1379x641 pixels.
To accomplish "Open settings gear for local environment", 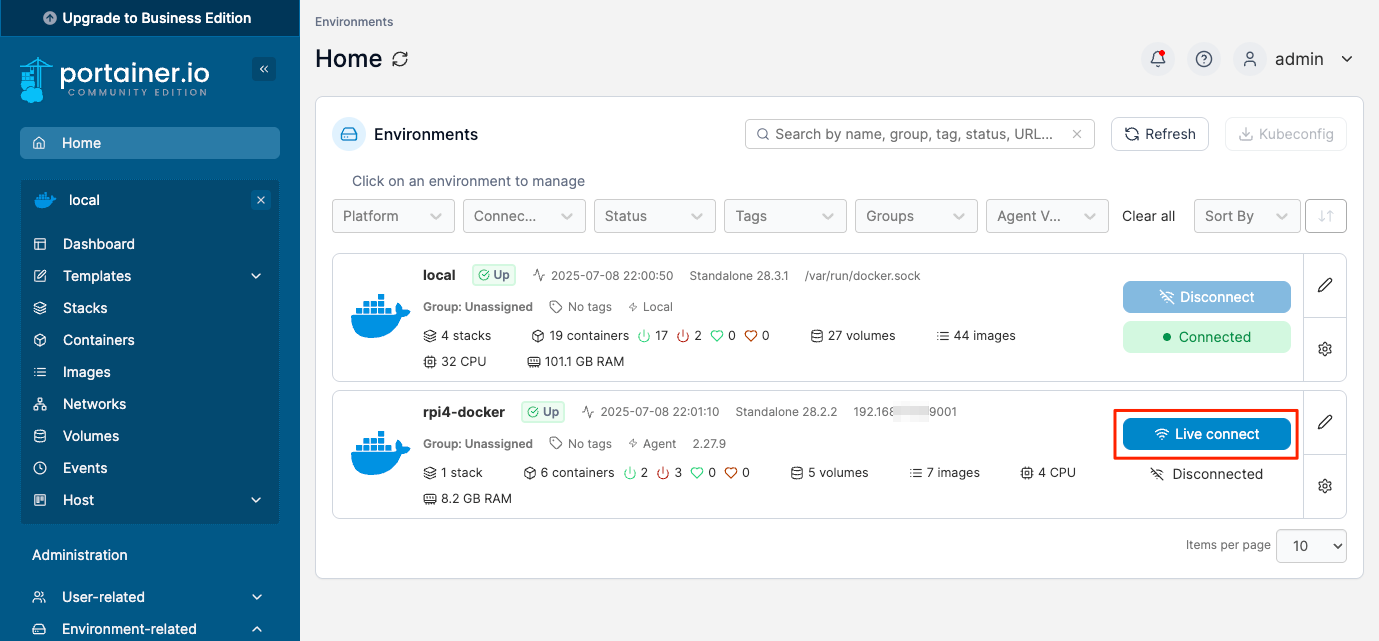I will 1325,349.
